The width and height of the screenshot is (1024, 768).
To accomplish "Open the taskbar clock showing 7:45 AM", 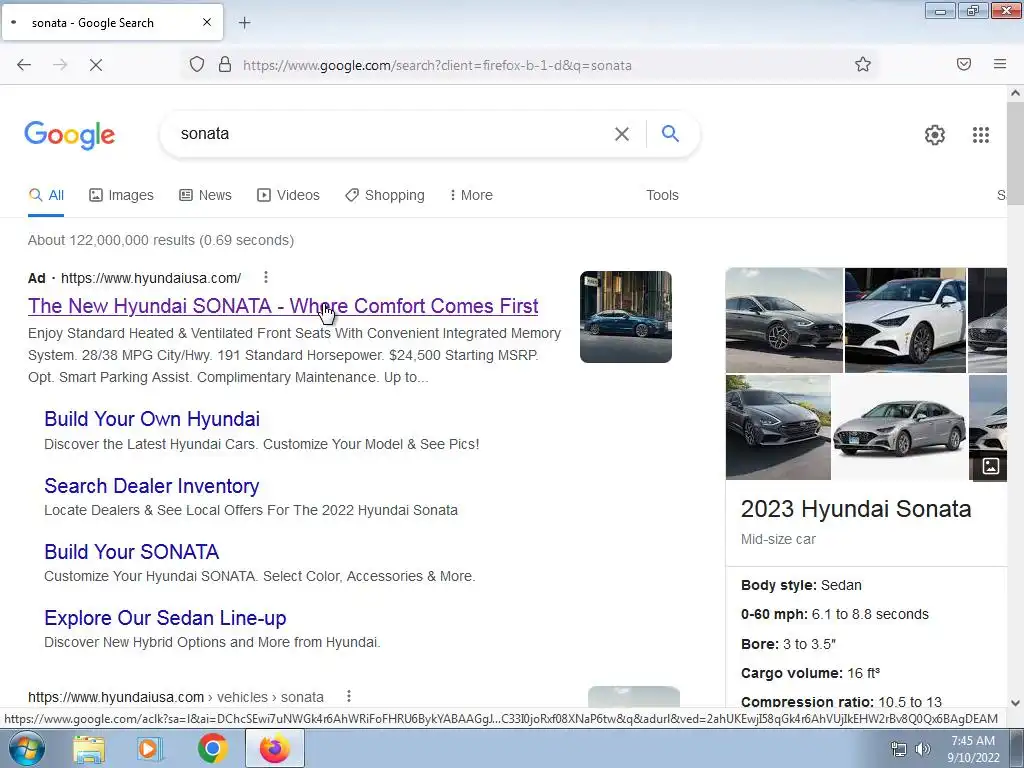I will pos(973,749).
